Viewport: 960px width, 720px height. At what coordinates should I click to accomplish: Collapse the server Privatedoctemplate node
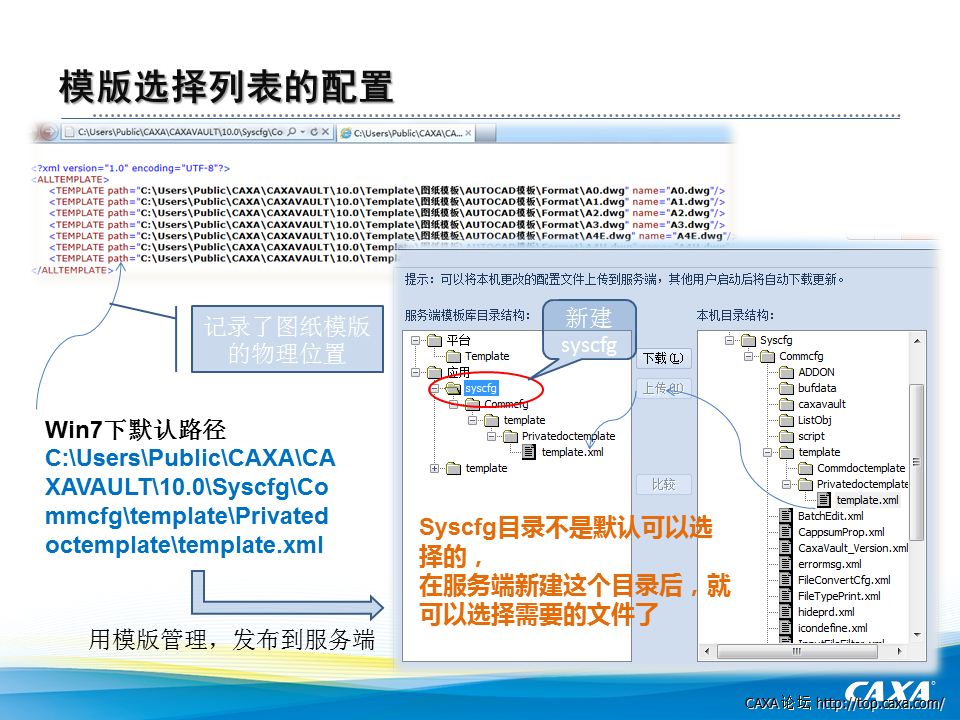(x=492, y=436)
